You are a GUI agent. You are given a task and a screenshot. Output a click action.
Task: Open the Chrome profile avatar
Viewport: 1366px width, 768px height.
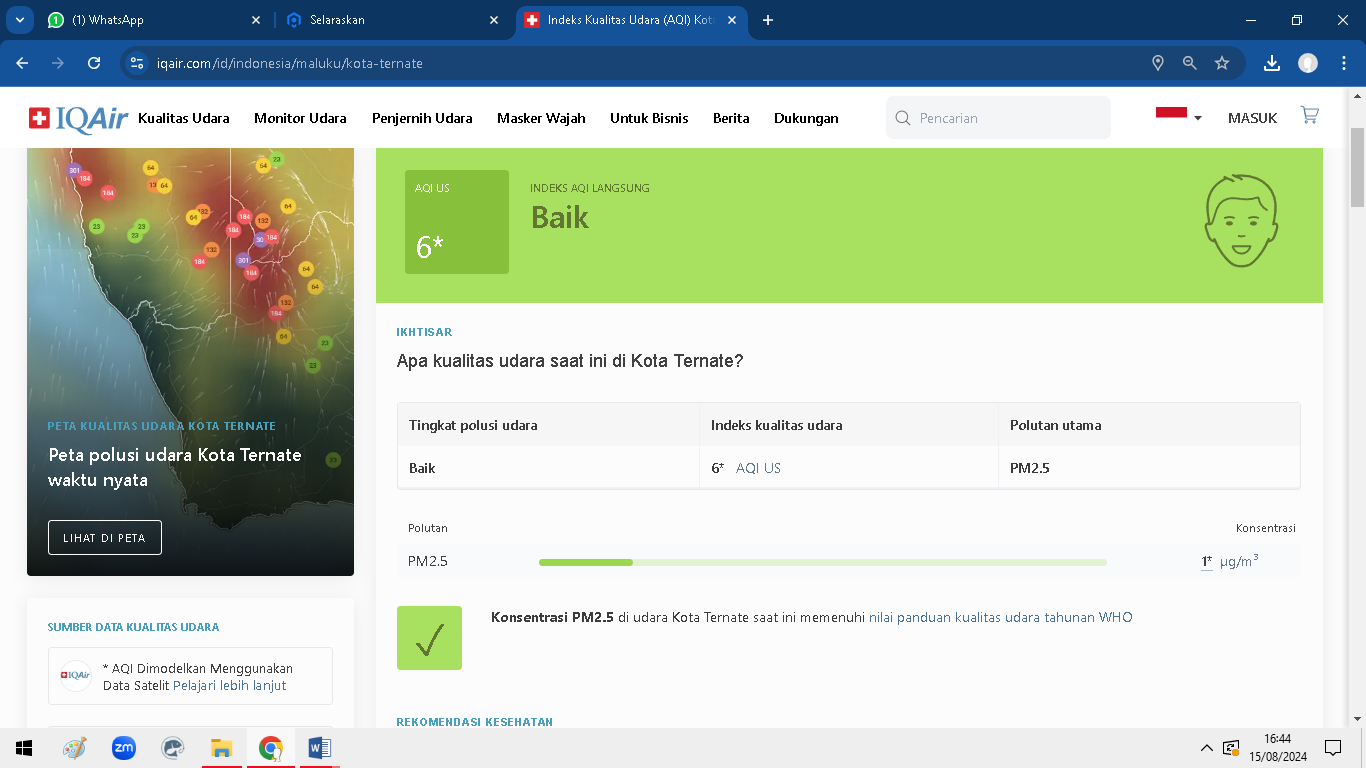(x=1308, y=63)
